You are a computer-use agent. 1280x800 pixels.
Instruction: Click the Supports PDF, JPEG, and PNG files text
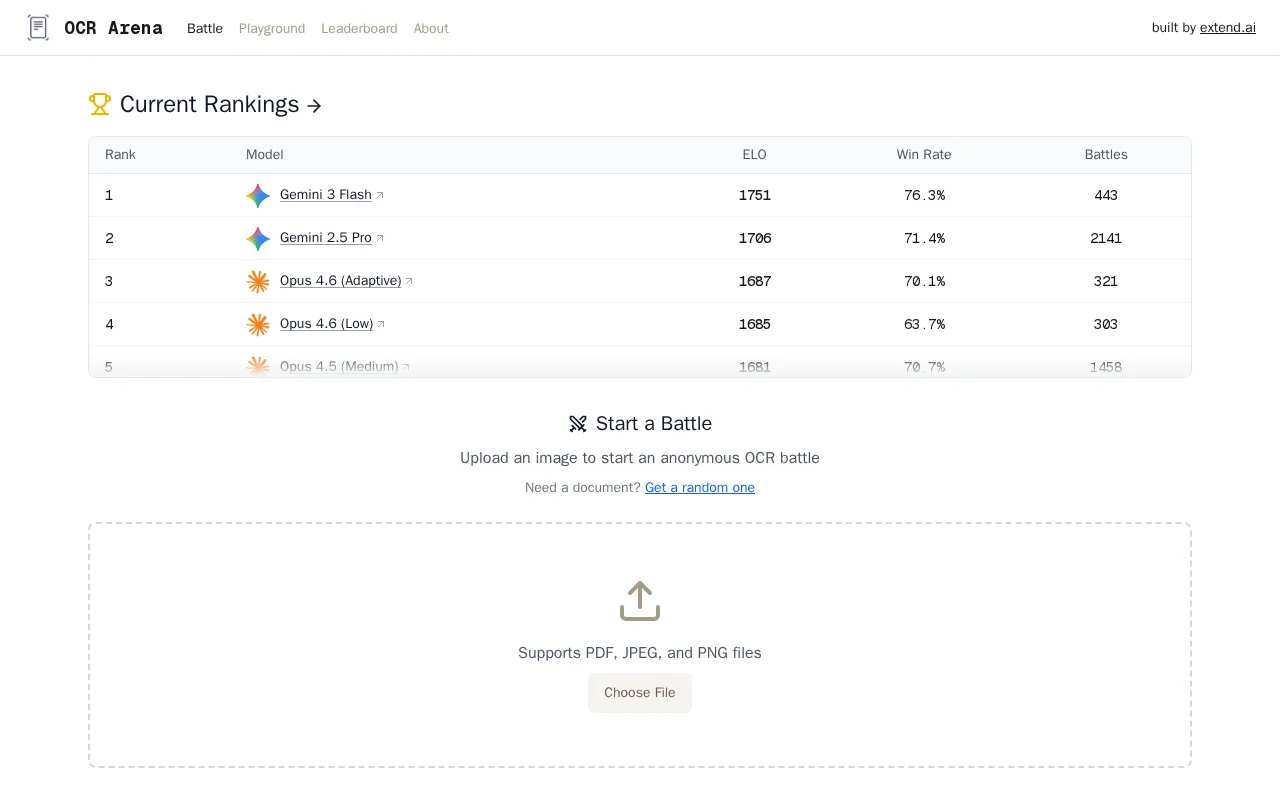tap(640, 653)
